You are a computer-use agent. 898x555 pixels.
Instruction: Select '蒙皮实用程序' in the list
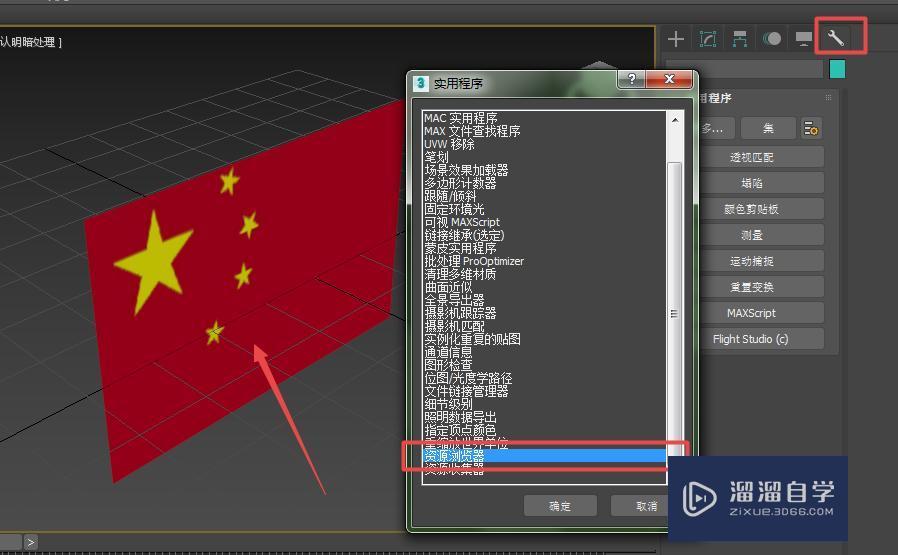point(460,248)
